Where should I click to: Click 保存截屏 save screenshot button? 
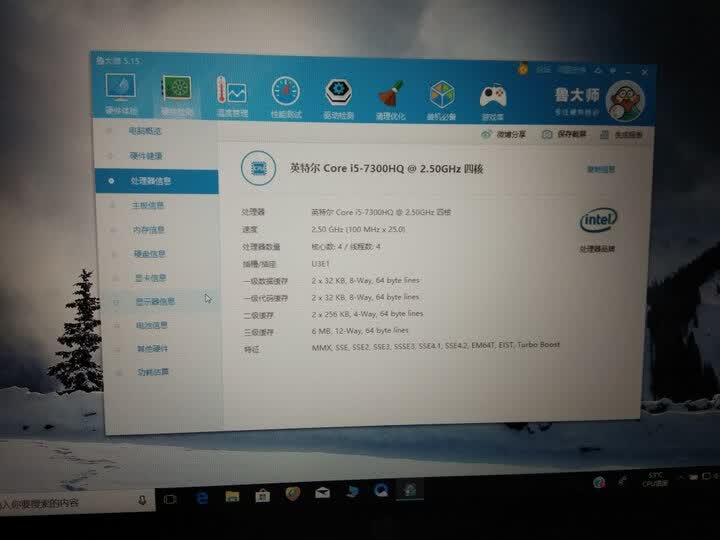[x=564, y=134]
